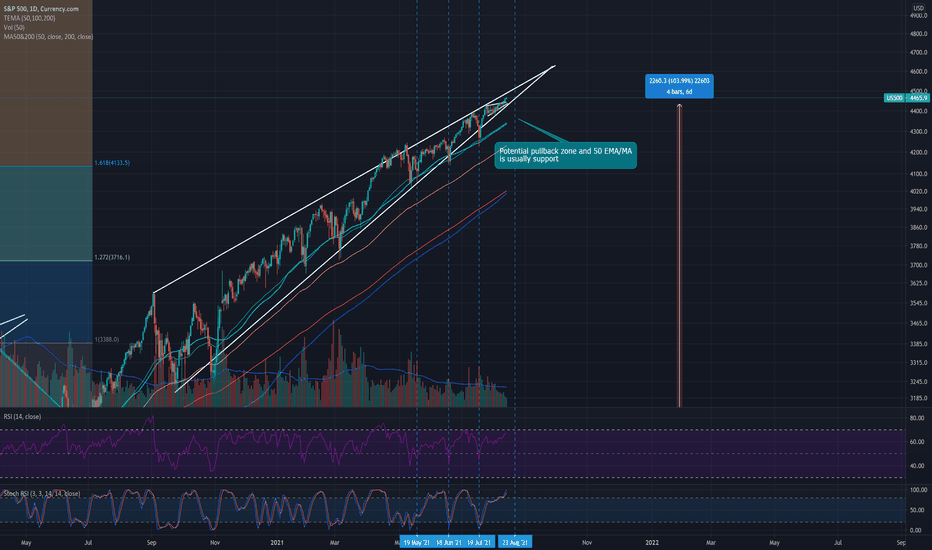Viewport: 932px width, 550px height.
Task: Click the 2022 label on time axis
Action: point(652,542)
